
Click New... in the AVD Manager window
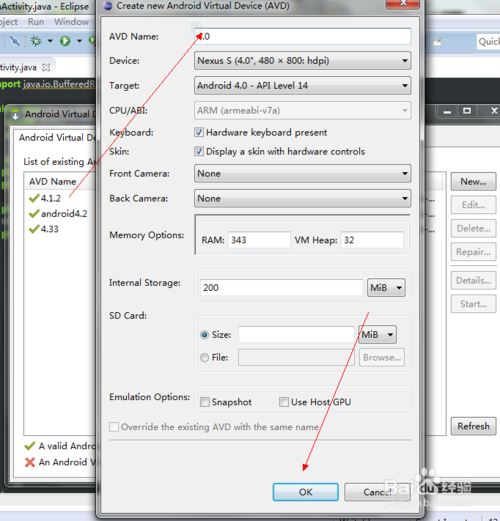(x=473, y=182)
